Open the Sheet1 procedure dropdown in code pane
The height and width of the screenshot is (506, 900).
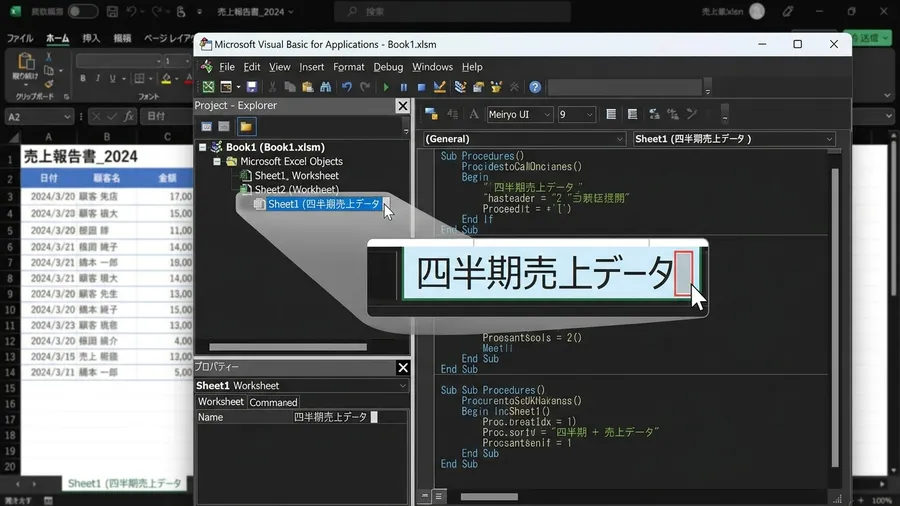tap(829, 139)
